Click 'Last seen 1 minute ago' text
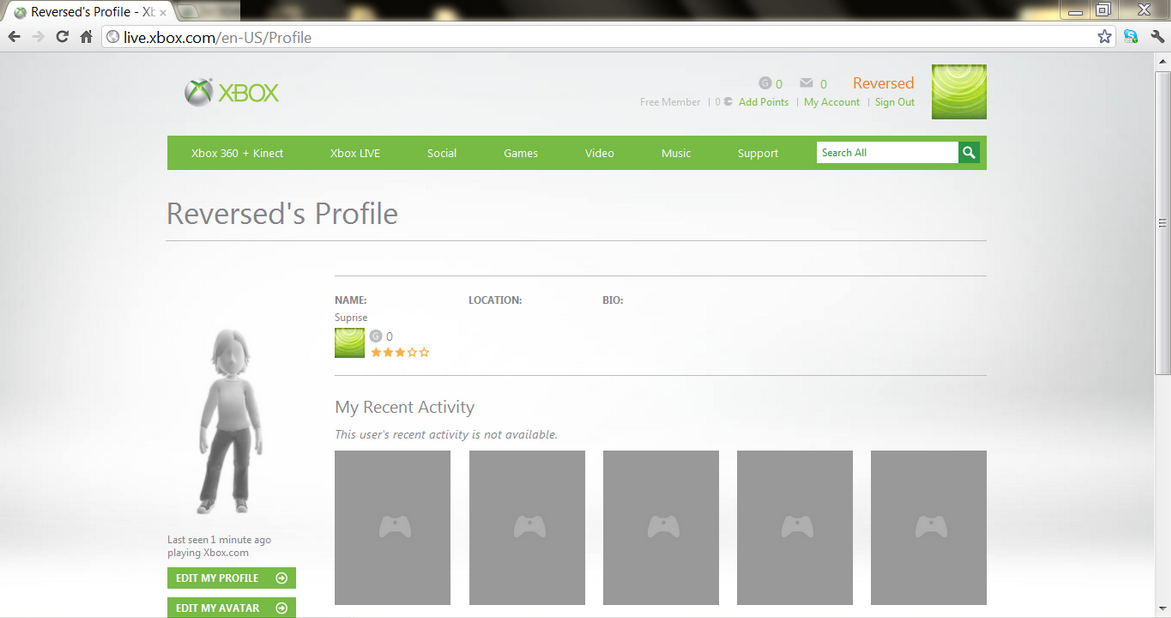This screenshot has width=1171, height=618. (x=219, y=540)
